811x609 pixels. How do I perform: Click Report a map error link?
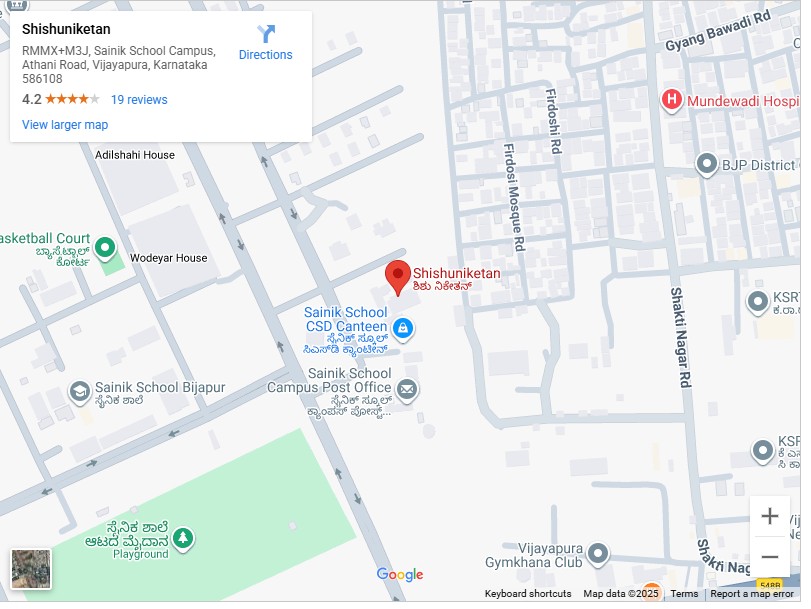tap(752, 593)
